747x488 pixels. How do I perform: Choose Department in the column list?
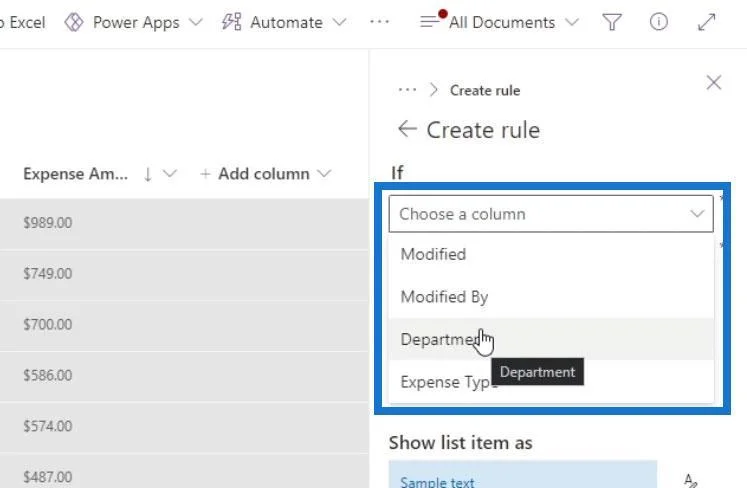pyautogui.click(x=551, y=339)
